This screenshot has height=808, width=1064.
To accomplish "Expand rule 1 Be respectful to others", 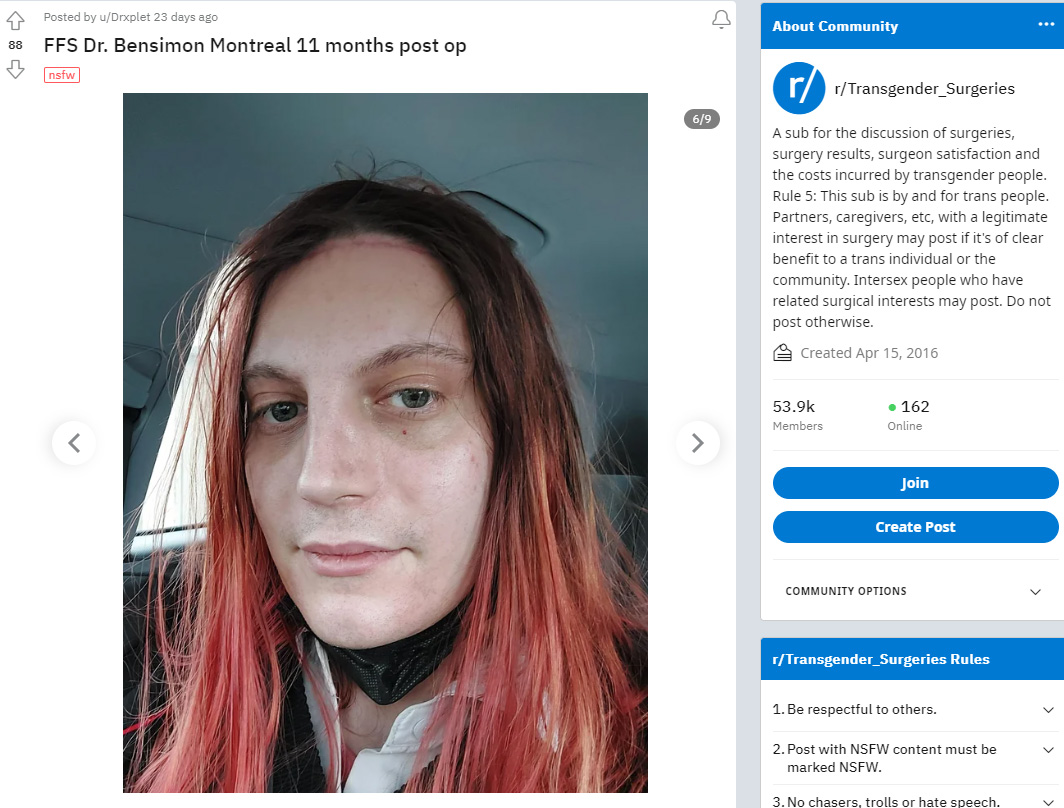I will (913, 709).
